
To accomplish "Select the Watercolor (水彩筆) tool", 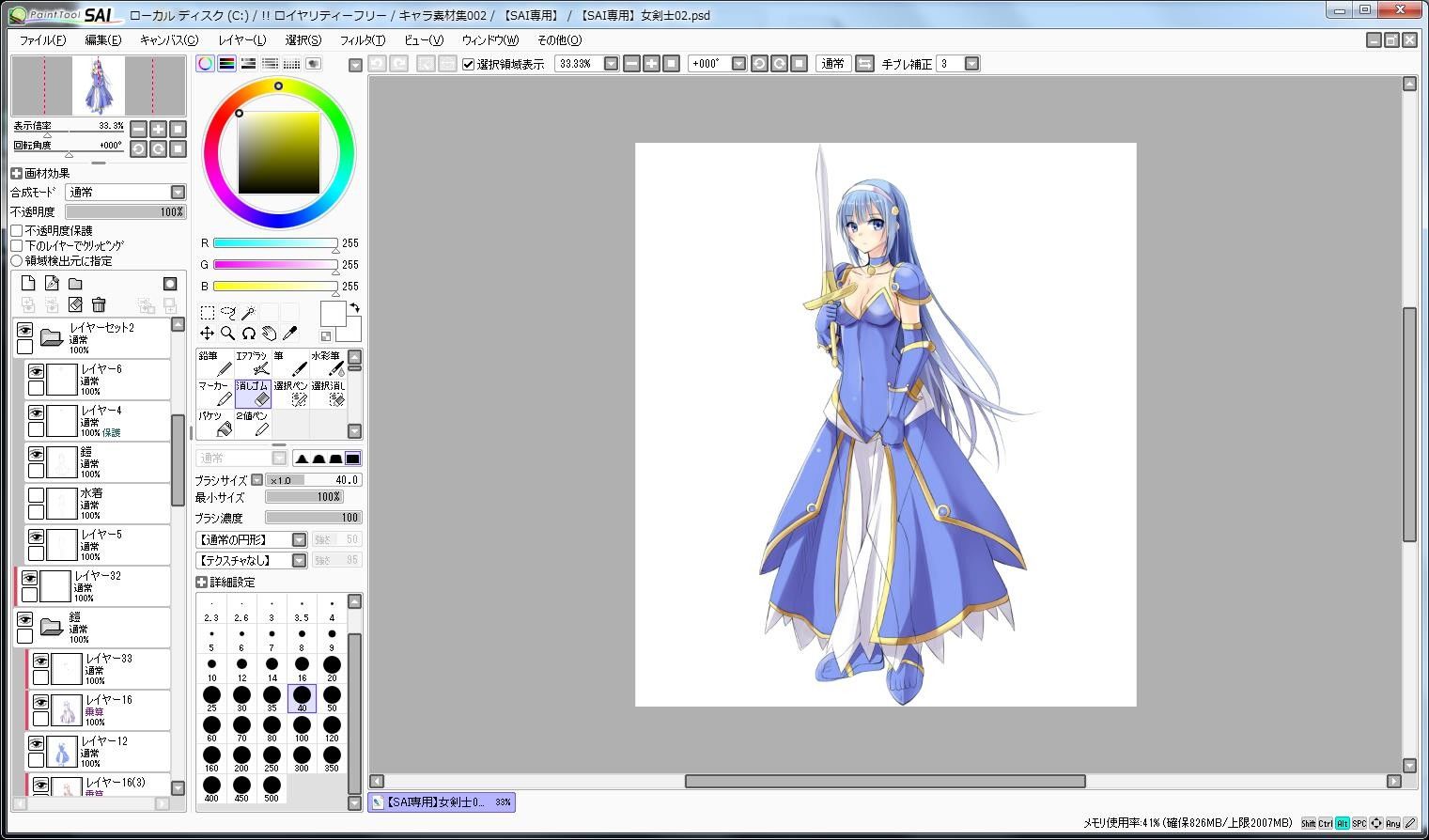I will pyautogui.click(x=328, y=364).
